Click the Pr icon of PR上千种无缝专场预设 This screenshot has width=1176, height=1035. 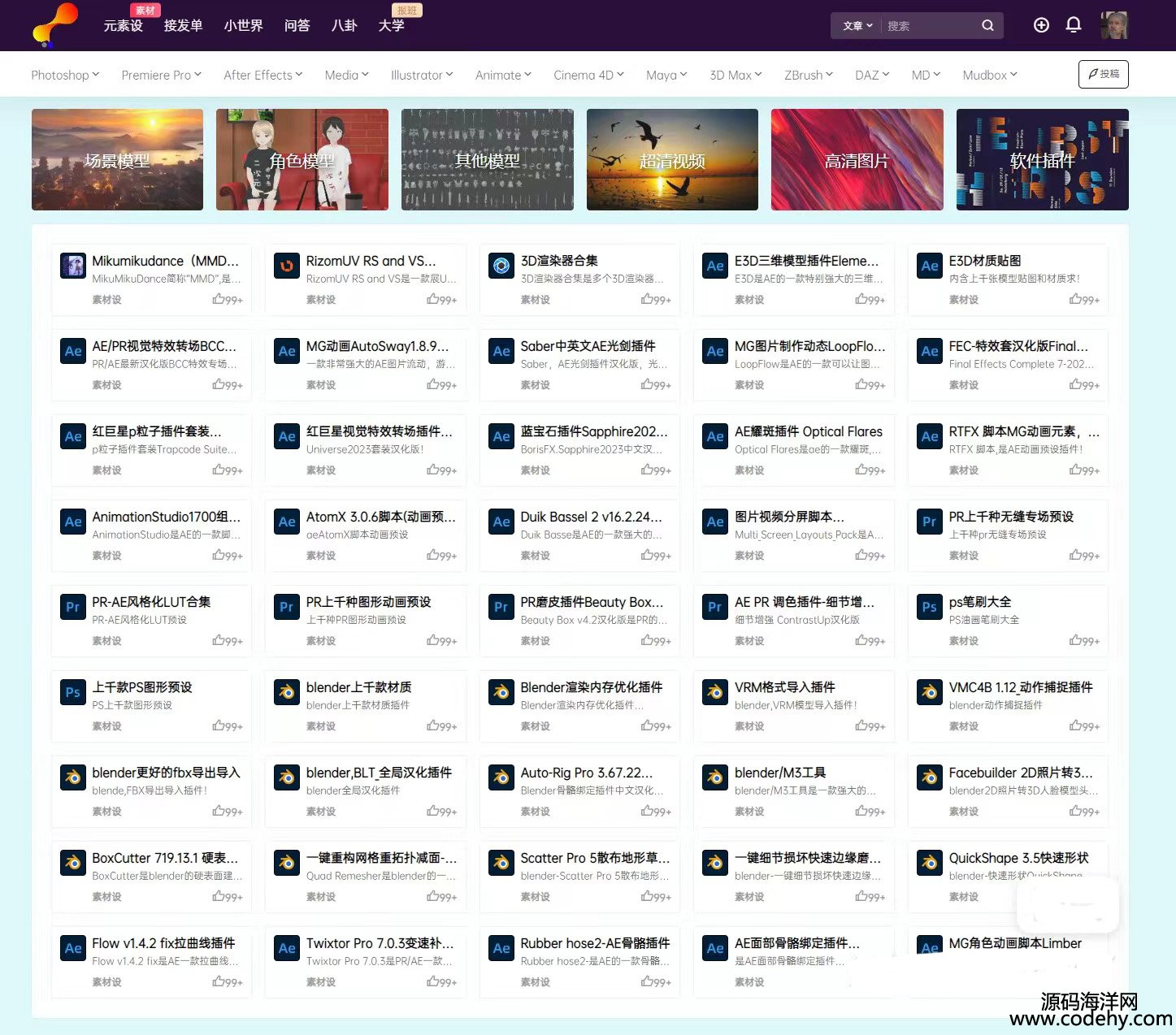(930, 522)
